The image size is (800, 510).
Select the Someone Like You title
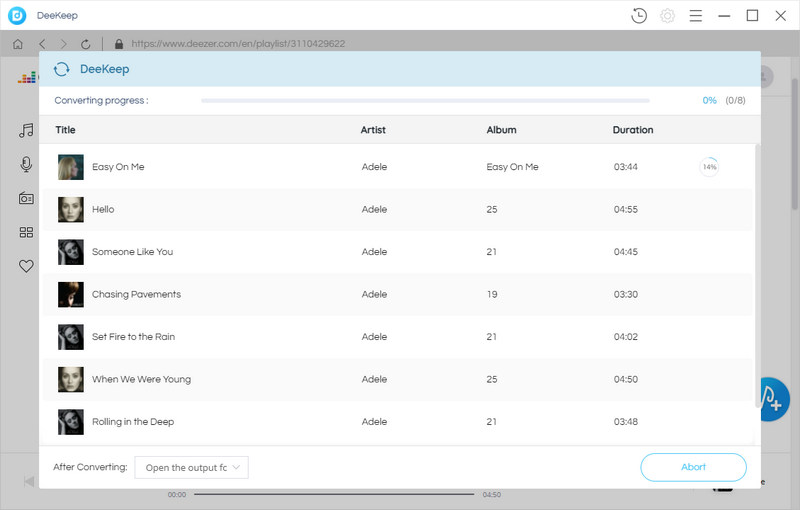point(132,252)
